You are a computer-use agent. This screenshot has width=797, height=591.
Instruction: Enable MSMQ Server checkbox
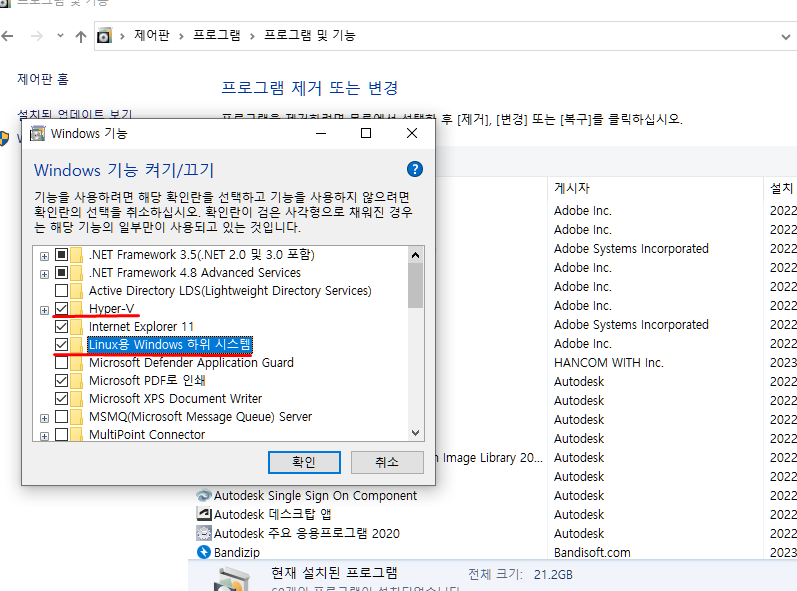click(62, 417)
